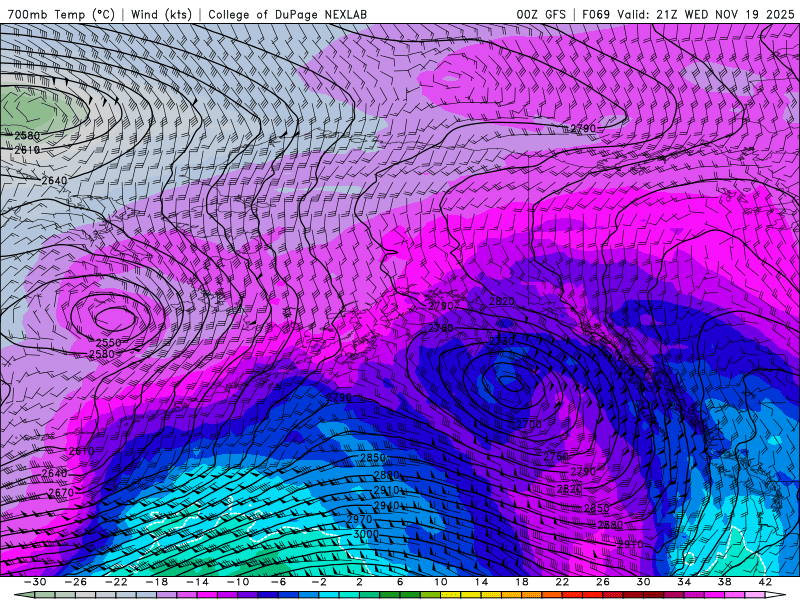The width and height of the screenshot is (800, 600).
Task: Click the '700mb Temp (°C)' title text
Action: tap(61, 14)
